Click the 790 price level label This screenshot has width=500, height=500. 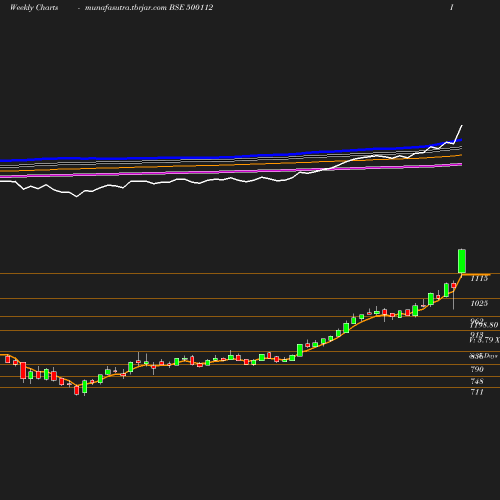click(477, 369)
